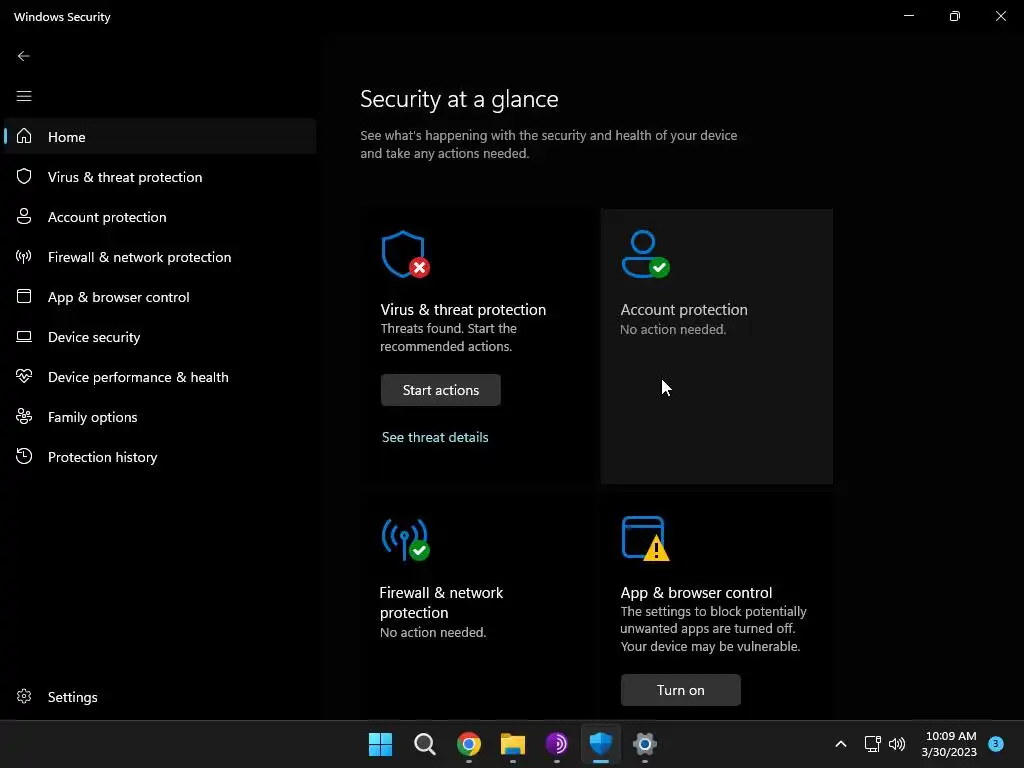Screen dimensions: 1024x768
Task: Open the Windows Start menu
Action: click(x=380, y=744)
